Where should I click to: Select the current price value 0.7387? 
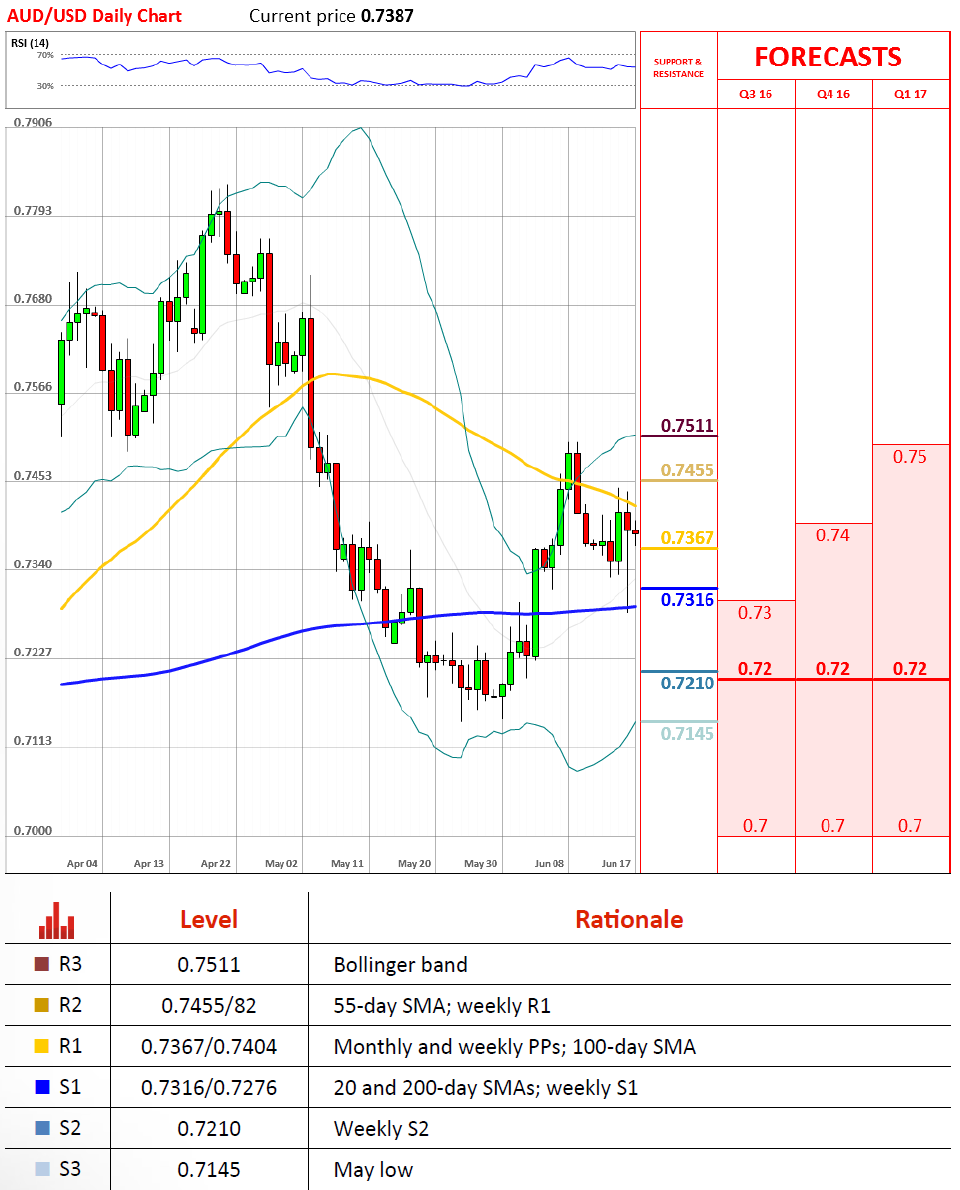387,16
